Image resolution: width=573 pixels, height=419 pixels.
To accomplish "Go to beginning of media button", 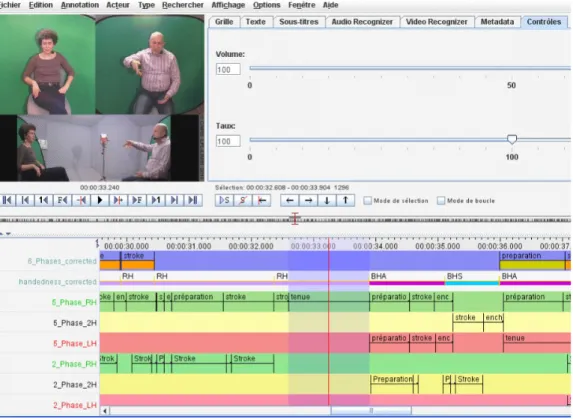I will pos(7,200).
